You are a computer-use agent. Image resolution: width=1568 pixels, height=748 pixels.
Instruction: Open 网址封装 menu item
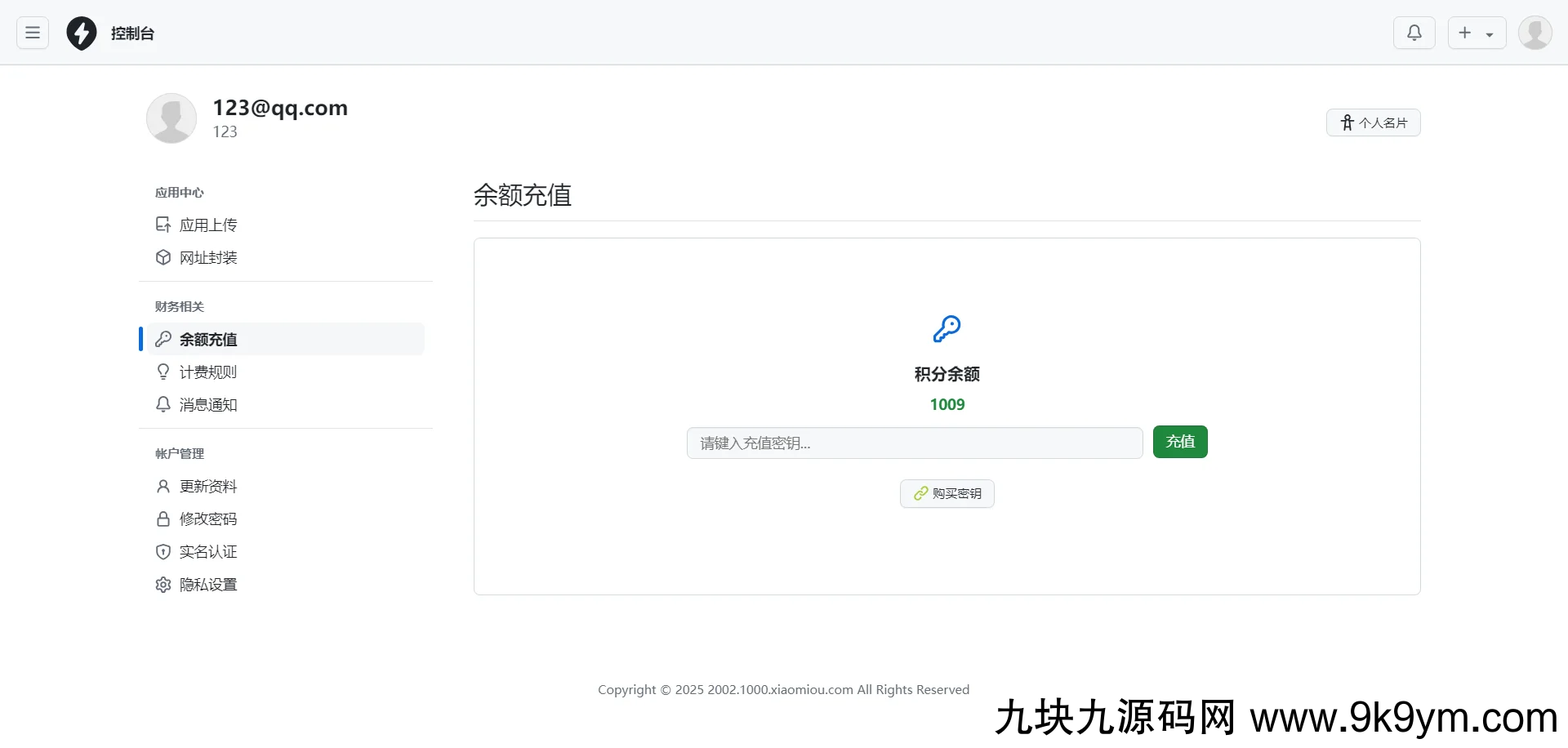tap(207, 257)
